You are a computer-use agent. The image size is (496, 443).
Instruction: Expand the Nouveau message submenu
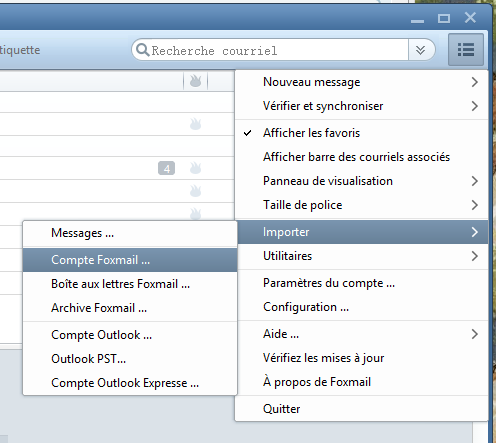point(361,82)
